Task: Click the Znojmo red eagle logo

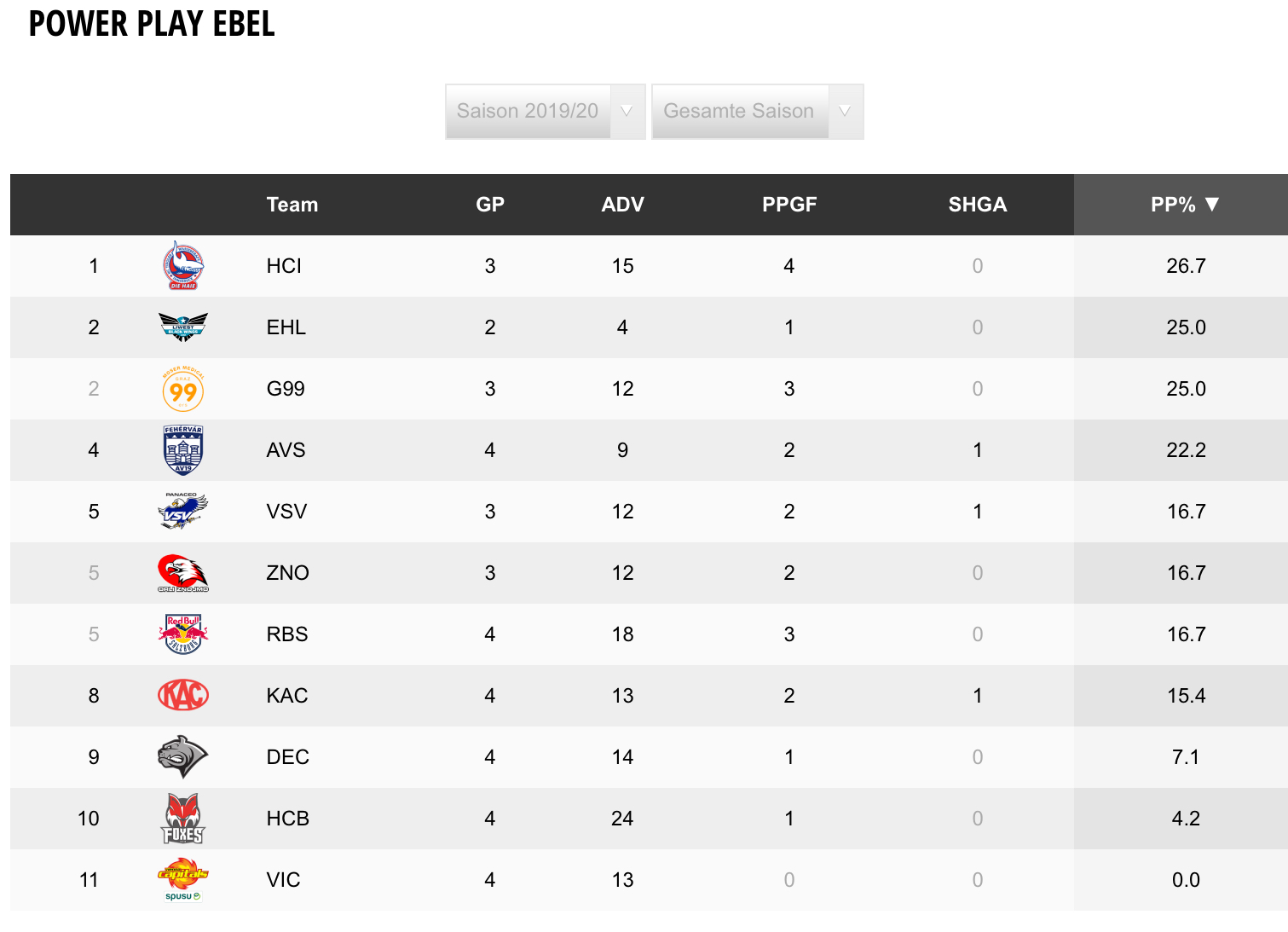Action: (183, 573)
